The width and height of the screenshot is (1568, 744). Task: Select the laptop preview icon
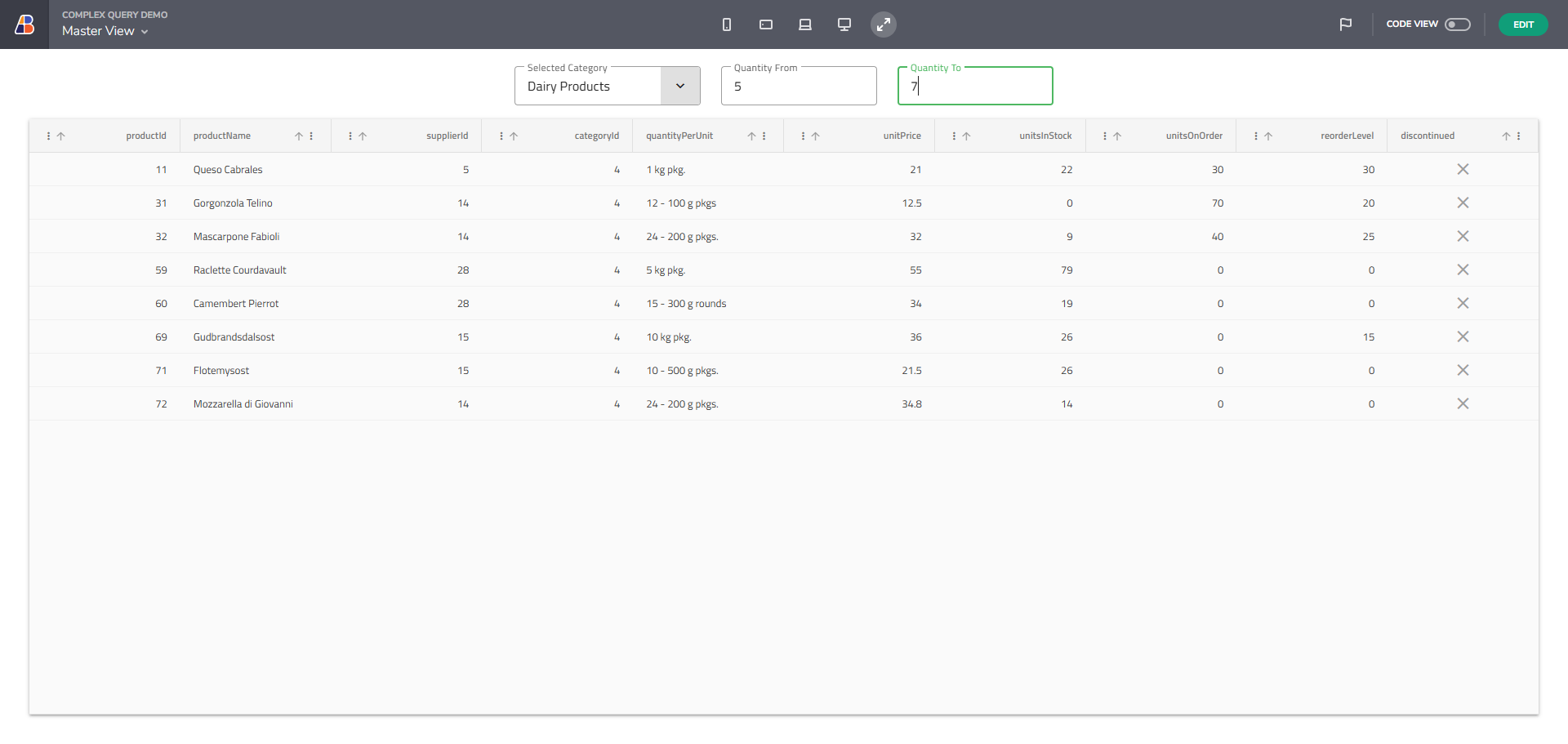[805, 25]
